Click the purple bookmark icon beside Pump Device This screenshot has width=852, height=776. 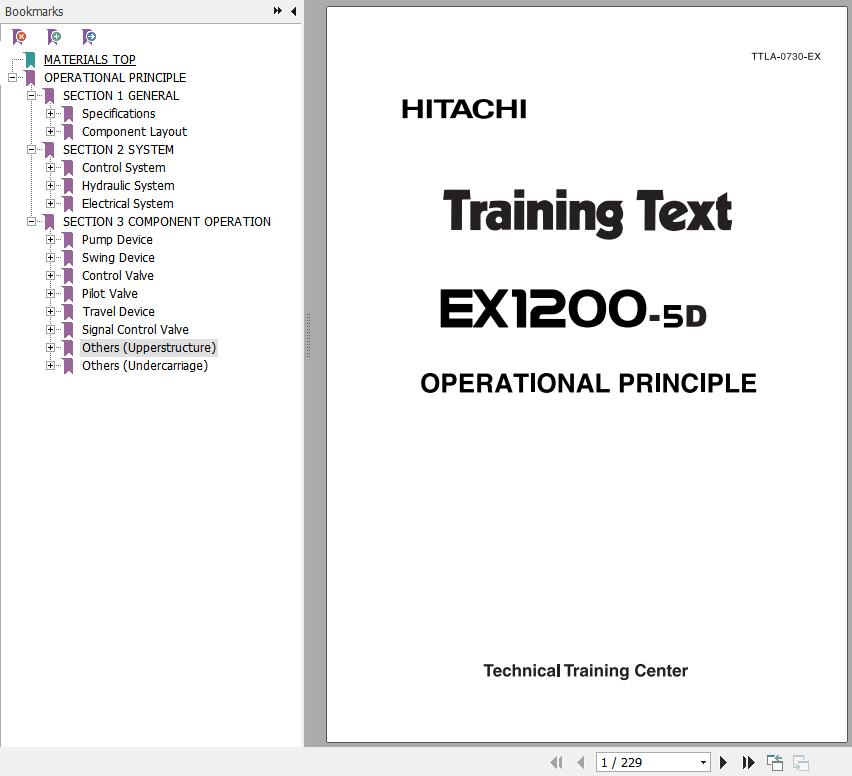(68, 240)
